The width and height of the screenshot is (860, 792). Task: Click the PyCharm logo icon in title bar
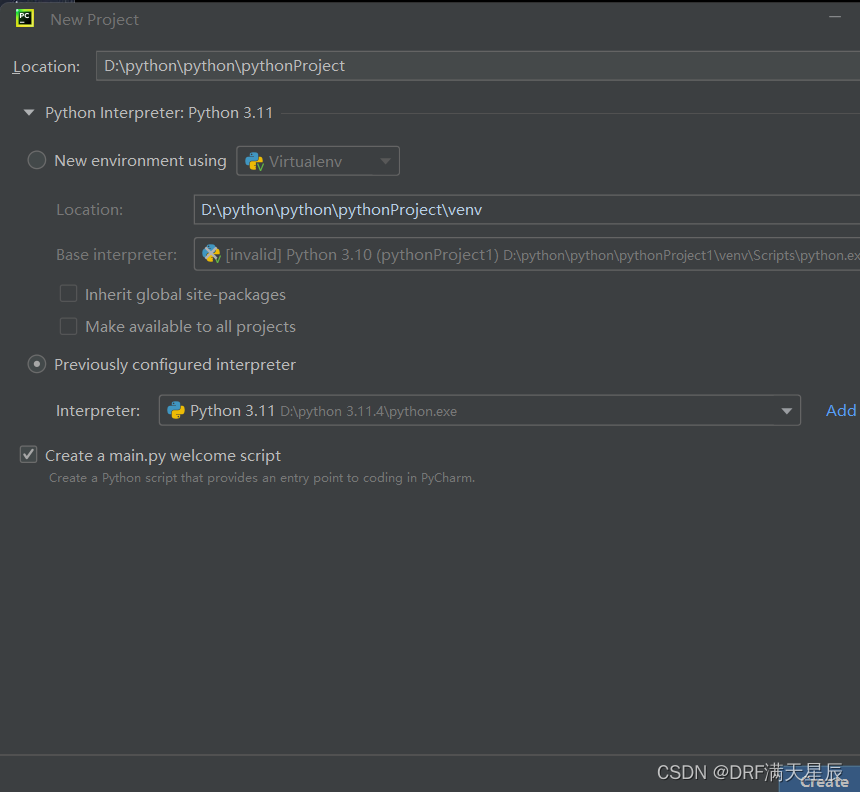25,18
